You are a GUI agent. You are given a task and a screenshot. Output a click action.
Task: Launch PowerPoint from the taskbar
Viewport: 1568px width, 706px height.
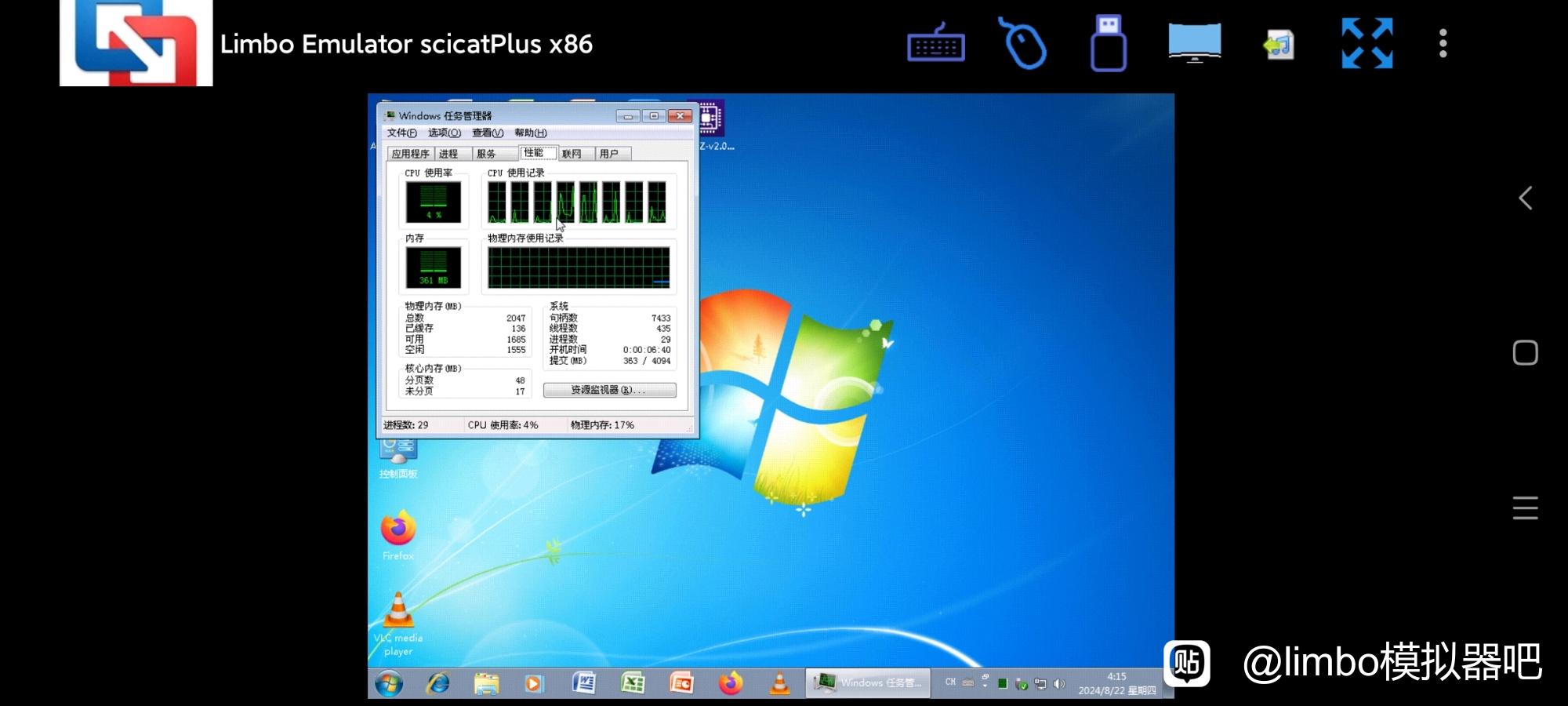[x=681, y=683]
